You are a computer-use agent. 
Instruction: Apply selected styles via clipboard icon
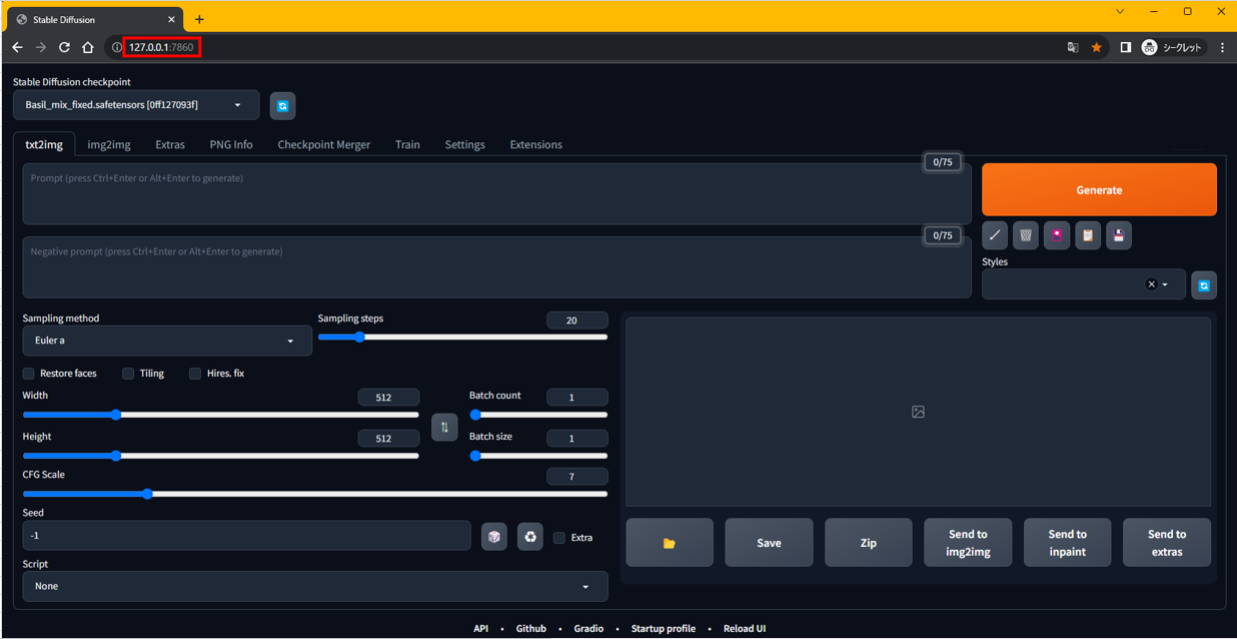coord(1087,235)
